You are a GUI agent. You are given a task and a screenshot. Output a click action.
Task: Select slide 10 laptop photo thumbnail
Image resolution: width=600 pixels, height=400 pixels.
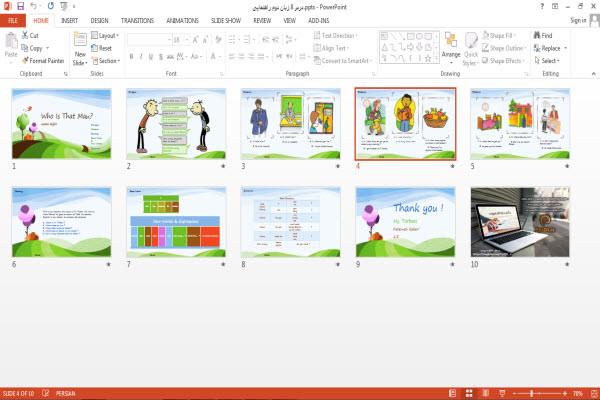click(520, 222)
